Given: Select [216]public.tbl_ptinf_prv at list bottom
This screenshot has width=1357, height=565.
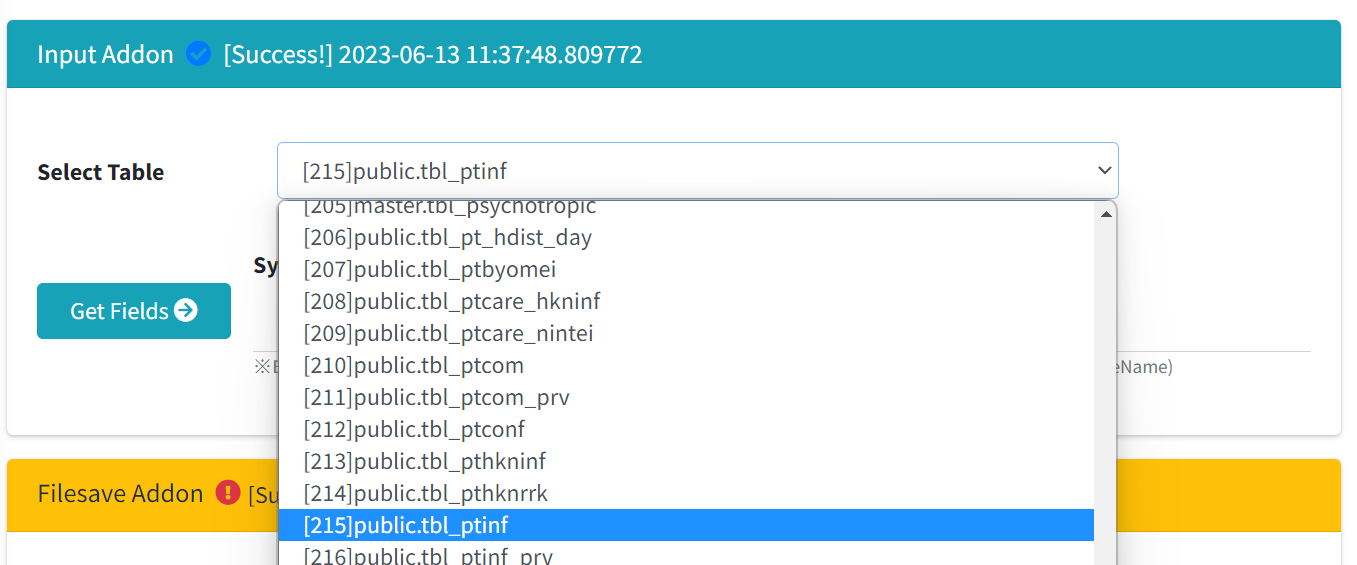Looking at the screenshot, I should 686,554.
